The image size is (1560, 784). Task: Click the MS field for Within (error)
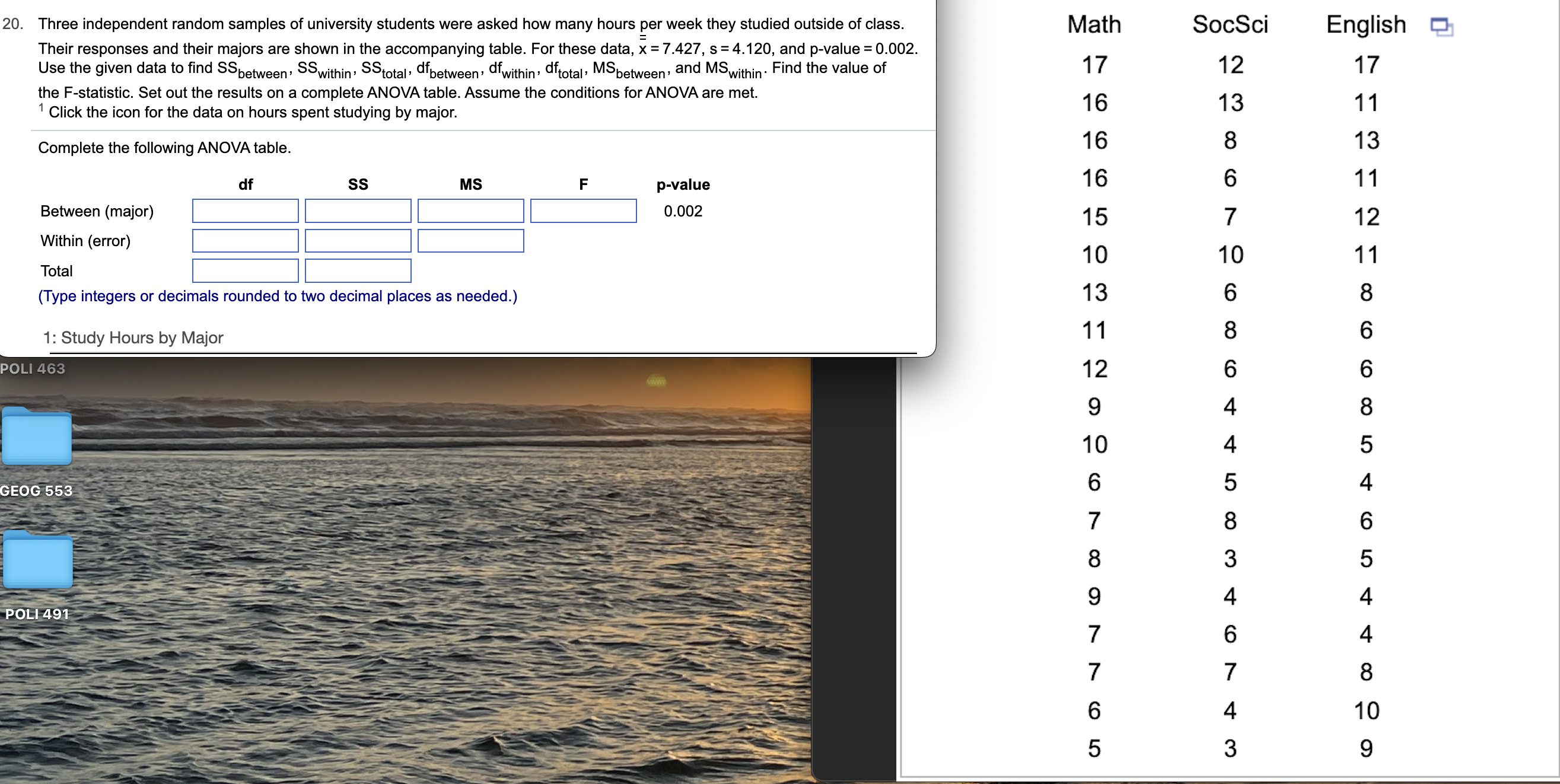point(470,240)
